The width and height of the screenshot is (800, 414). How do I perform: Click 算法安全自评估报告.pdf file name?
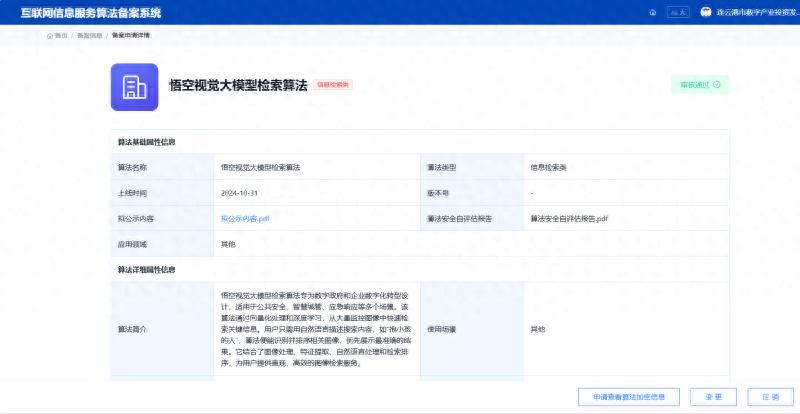click(569, 218)
